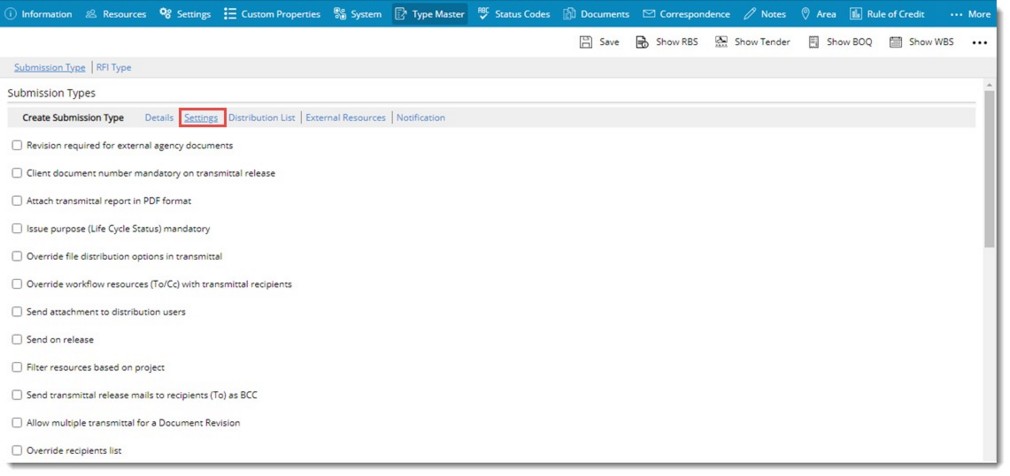Image resolution: width=1010 pixels, height=476 pixels.
Task: Click the Rule of Credit icon
Action: click(x=856, y=14)
